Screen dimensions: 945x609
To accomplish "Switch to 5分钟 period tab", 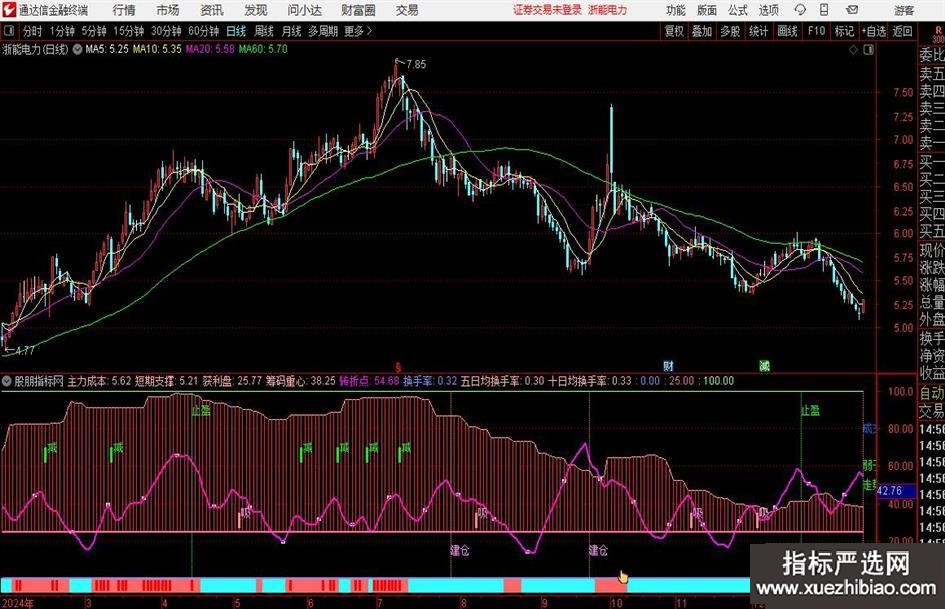I will pyautogui.click(x=93, y=31).
